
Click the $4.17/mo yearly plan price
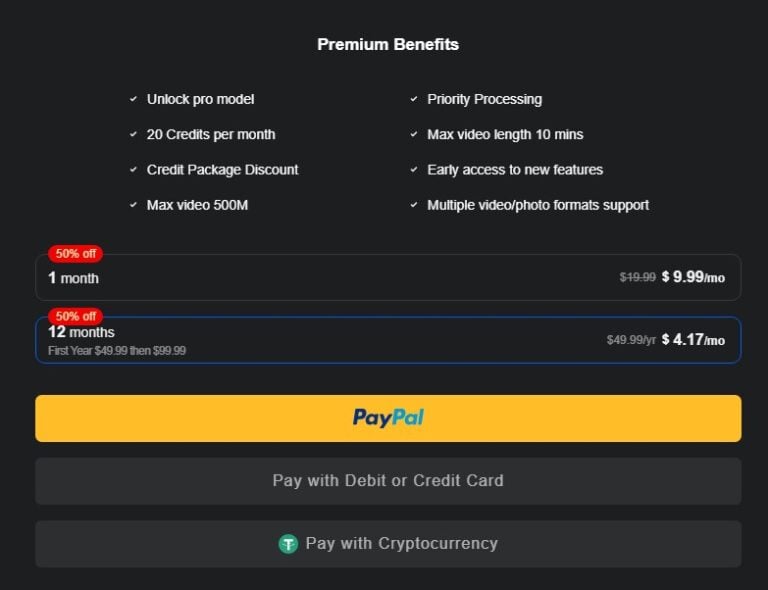pos(693,340)
